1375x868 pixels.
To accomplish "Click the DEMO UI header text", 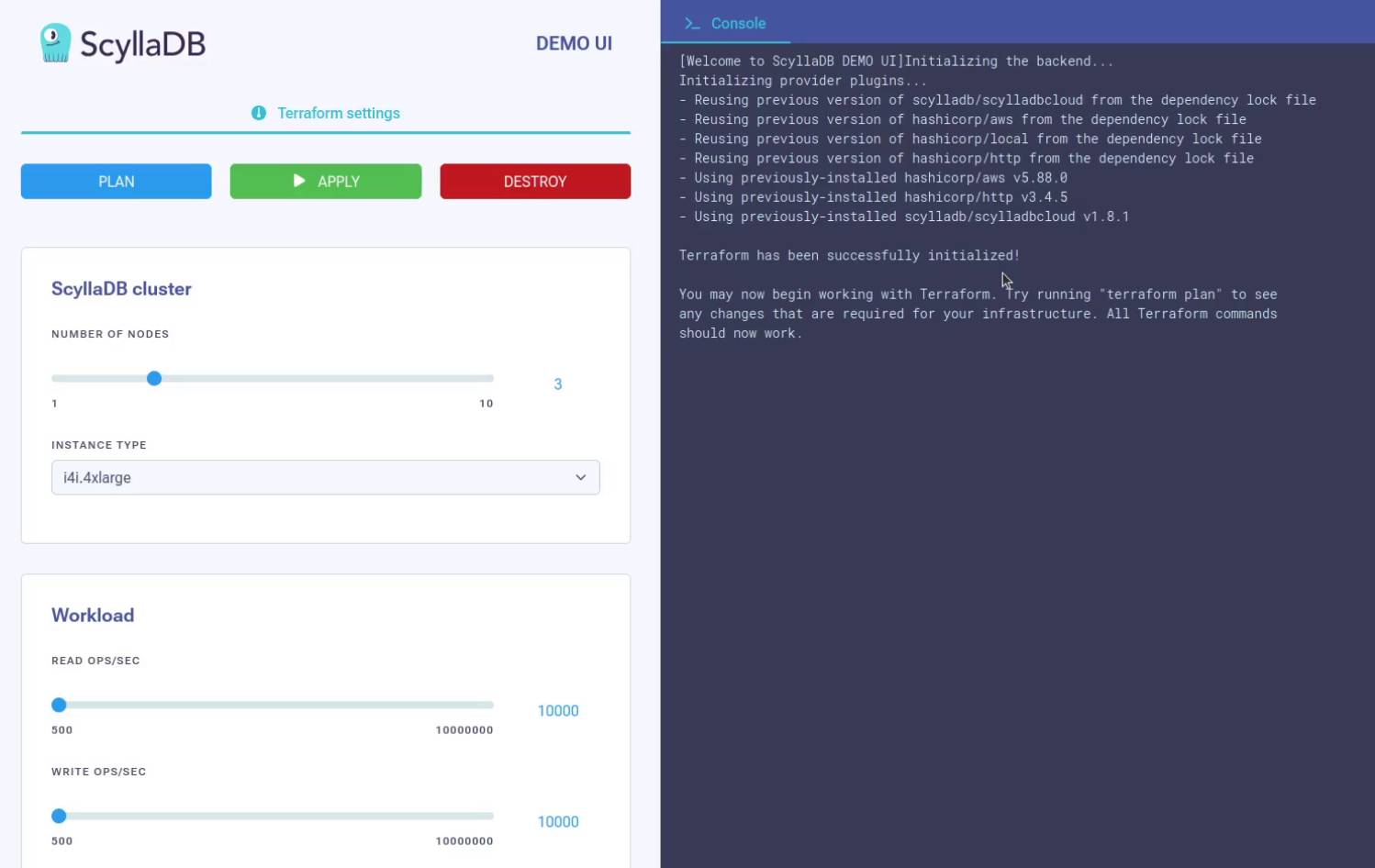I will pos(574,43).
